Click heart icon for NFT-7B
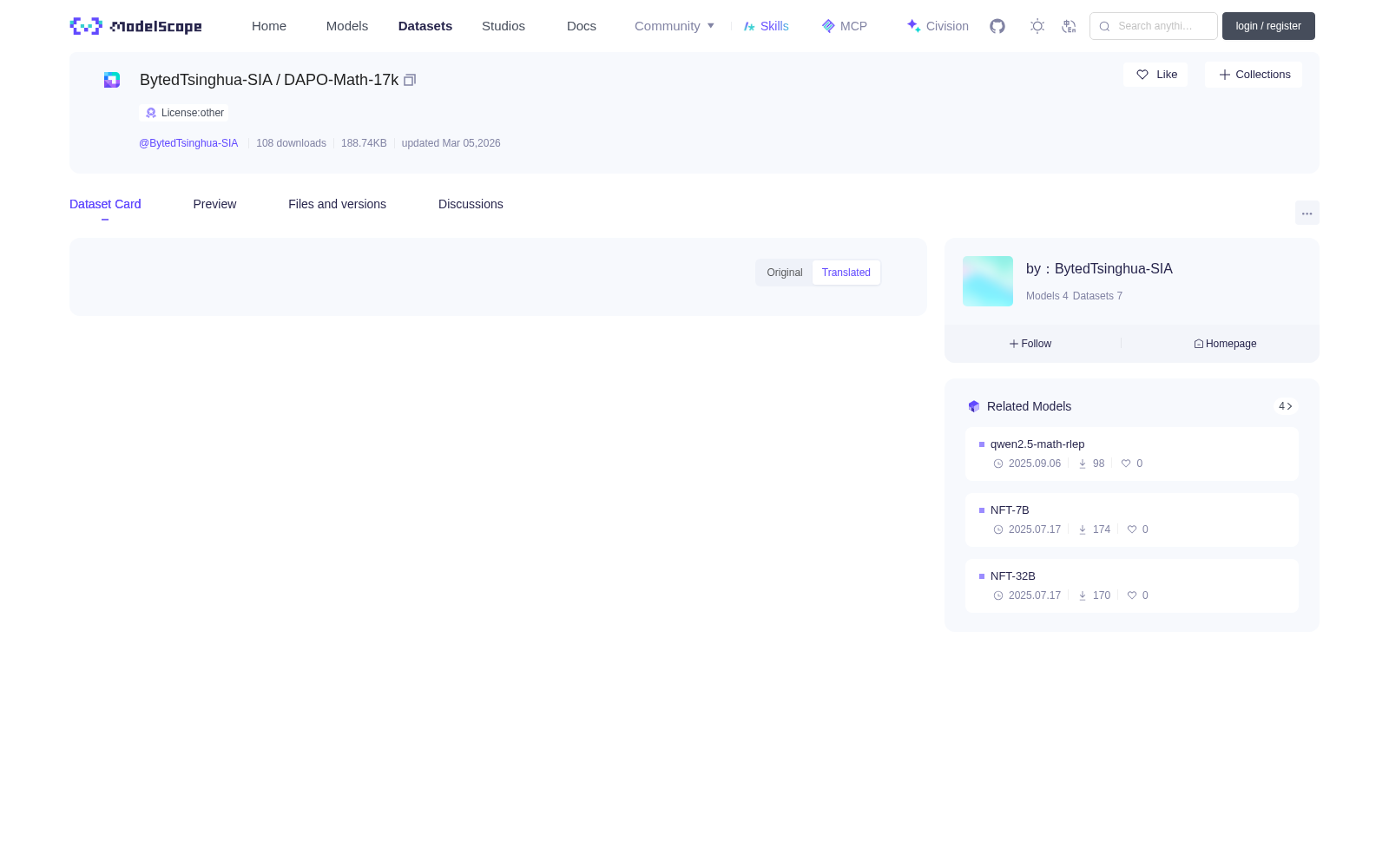Image resolution: width=1389 pixels, height=868 pixels. pyautogui.click(x=1132, y=529)
